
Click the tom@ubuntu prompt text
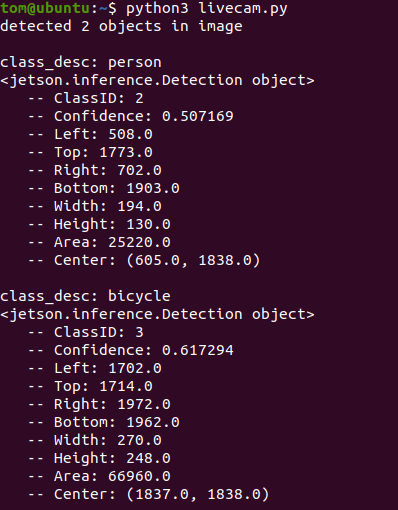pyautogui.click(x=45, y=8)
